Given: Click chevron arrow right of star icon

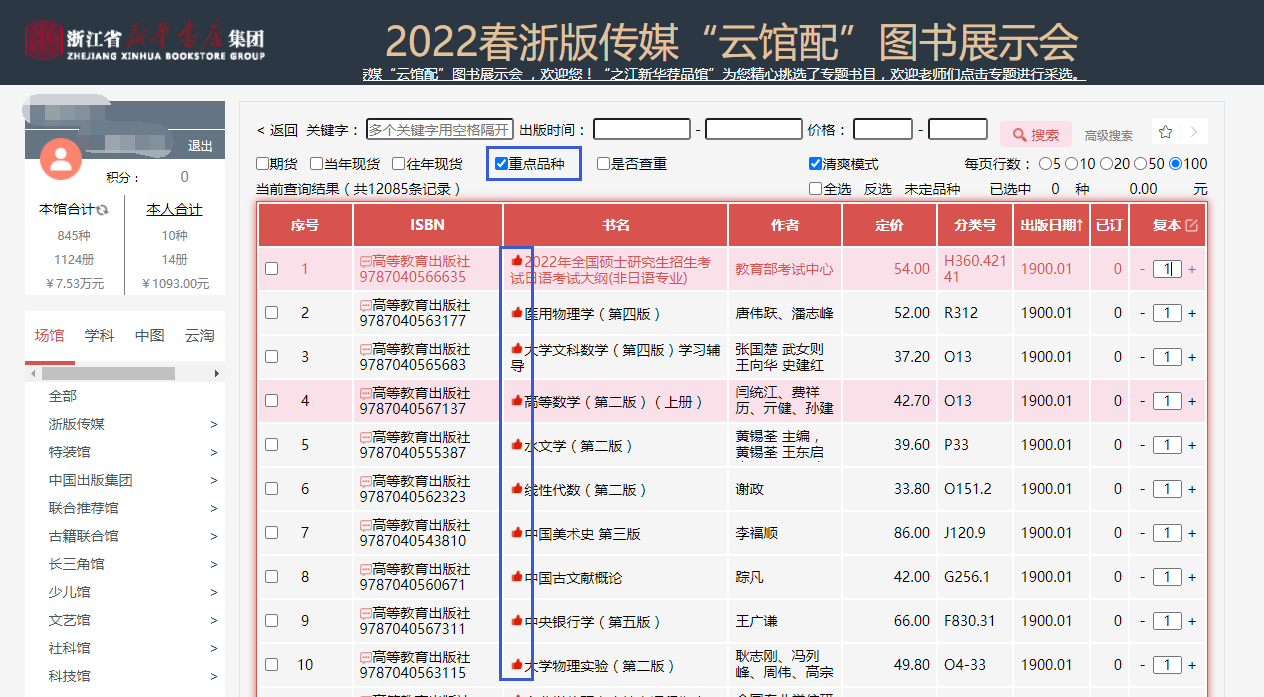Looking at the screenshot, I should point(1193,132).
